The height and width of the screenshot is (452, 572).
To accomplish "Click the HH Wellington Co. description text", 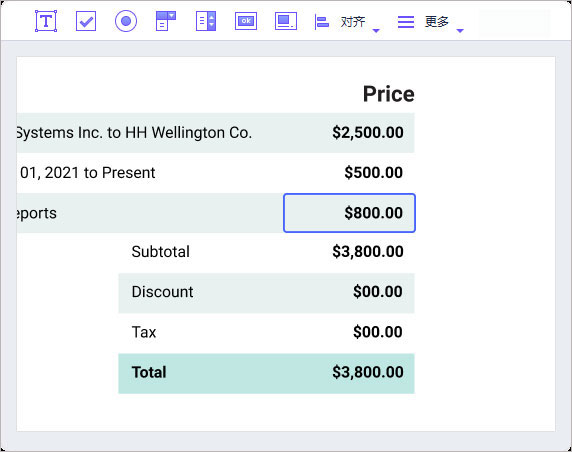I will coord(189,132).
